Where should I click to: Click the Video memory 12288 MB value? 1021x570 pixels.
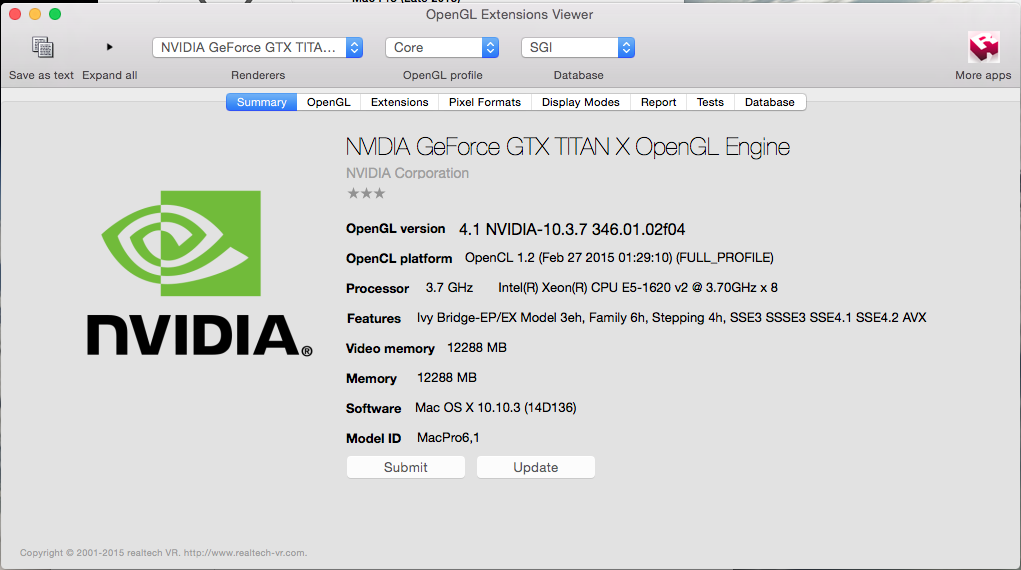[x=477, y=348]
